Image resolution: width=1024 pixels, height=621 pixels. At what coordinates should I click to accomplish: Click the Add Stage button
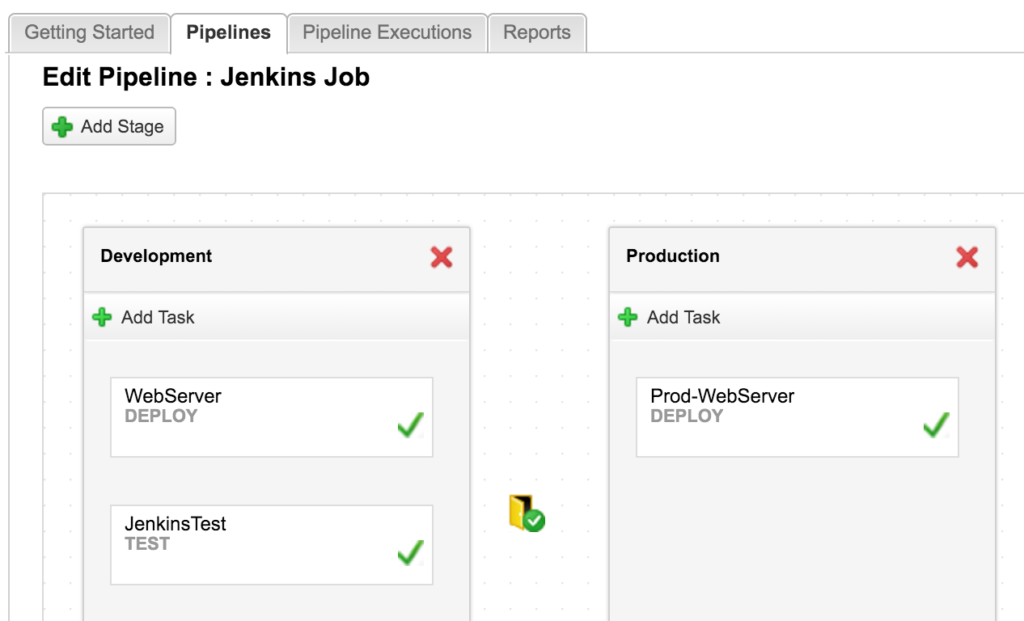click(x=109, y=127)
